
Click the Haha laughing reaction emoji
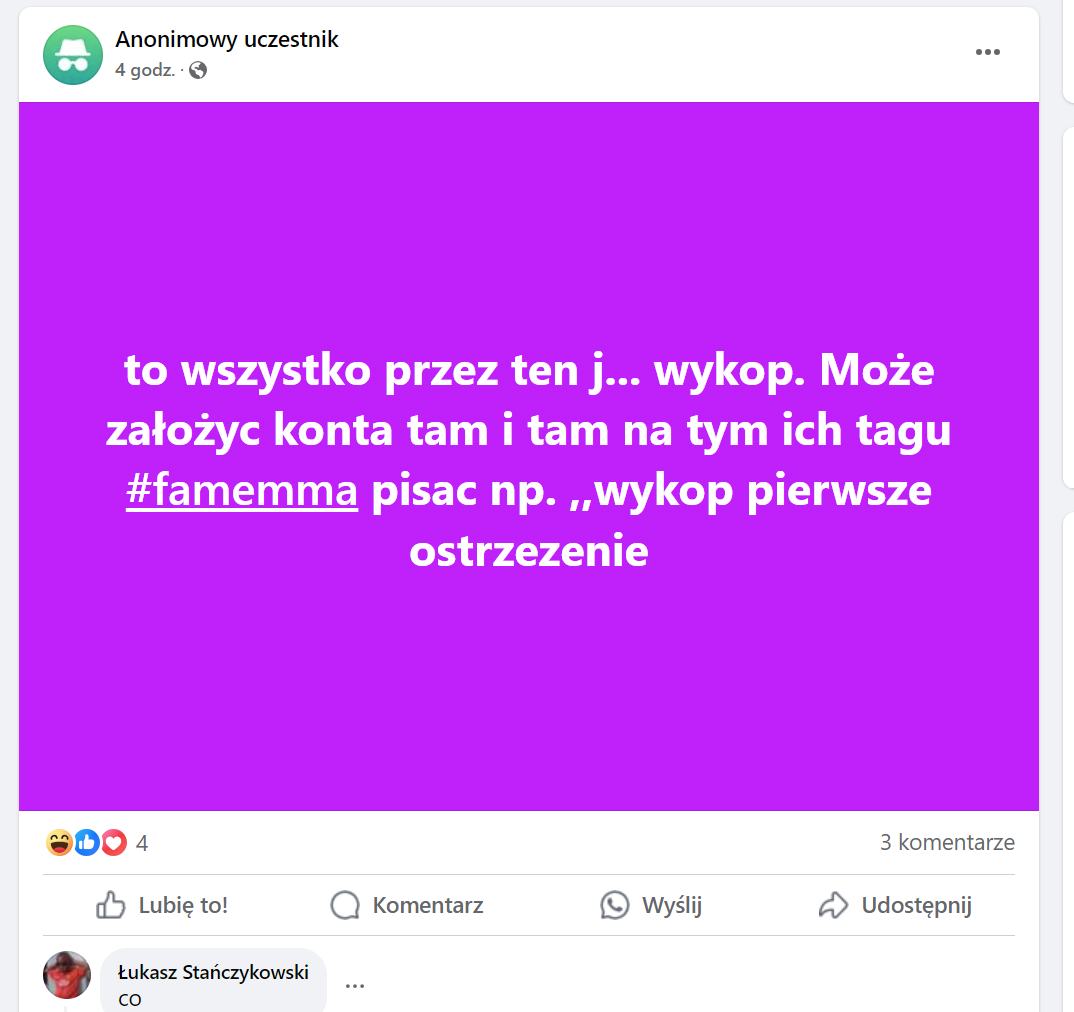click(x=59, y=843)
